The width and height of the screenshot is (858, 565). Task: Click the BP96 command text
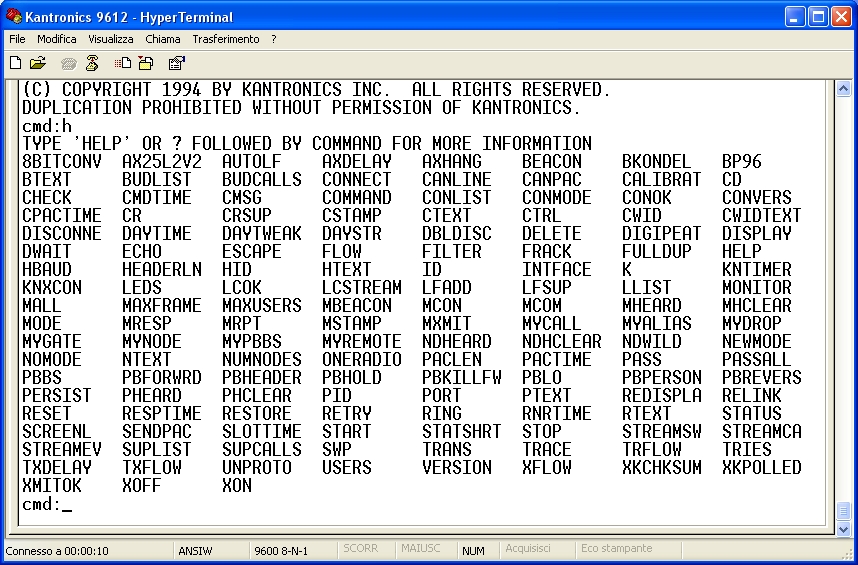tap(742, 162)
